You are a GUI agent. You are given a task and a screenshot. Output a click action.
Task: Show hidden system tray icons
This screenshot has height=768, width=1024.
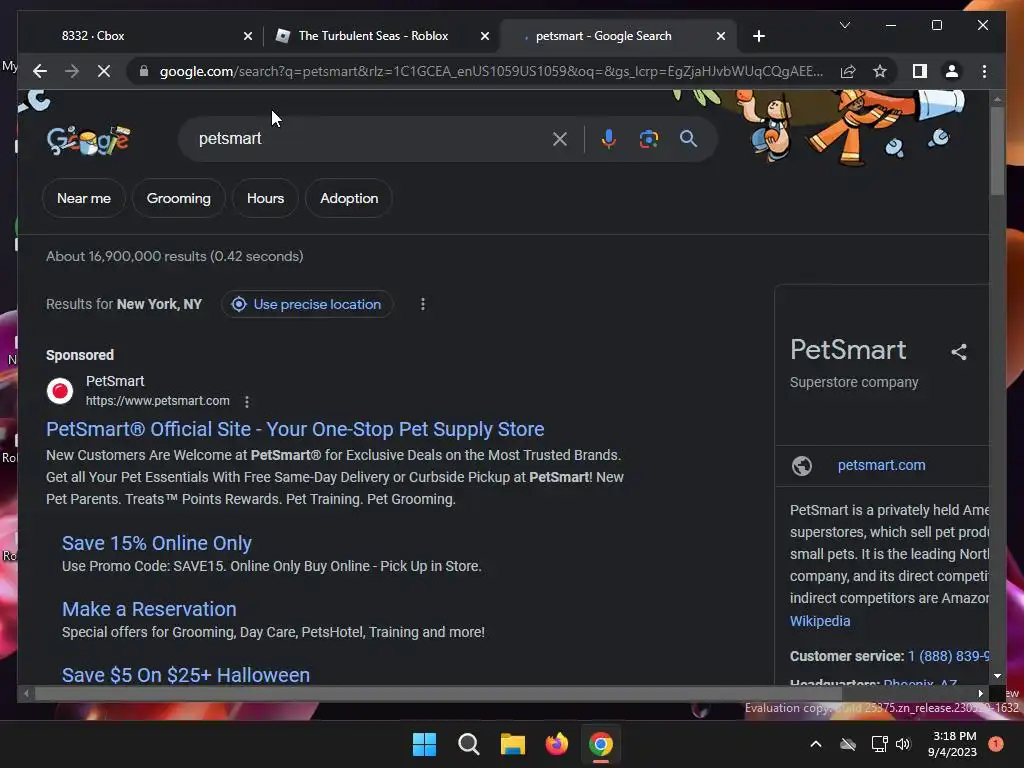tap(816, 744)
